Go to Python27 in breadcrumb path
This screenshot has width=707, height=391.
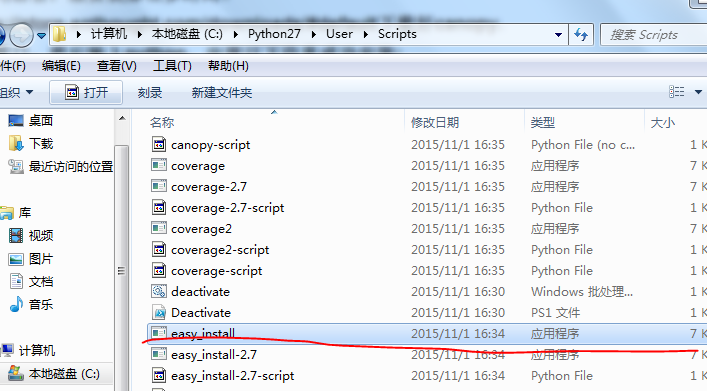[274, 34]
